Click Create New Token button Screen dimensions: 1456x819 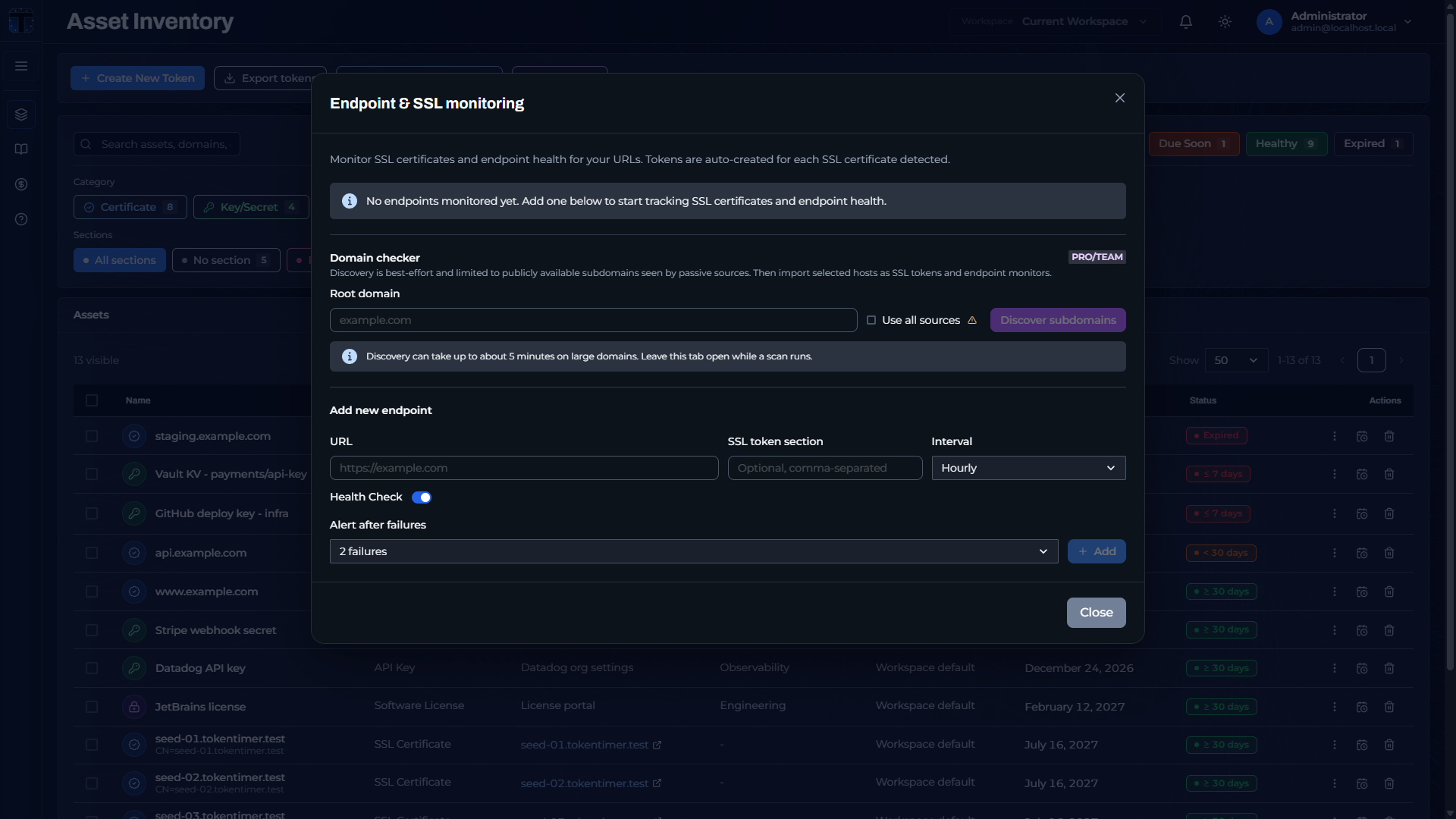click(137, 78)
